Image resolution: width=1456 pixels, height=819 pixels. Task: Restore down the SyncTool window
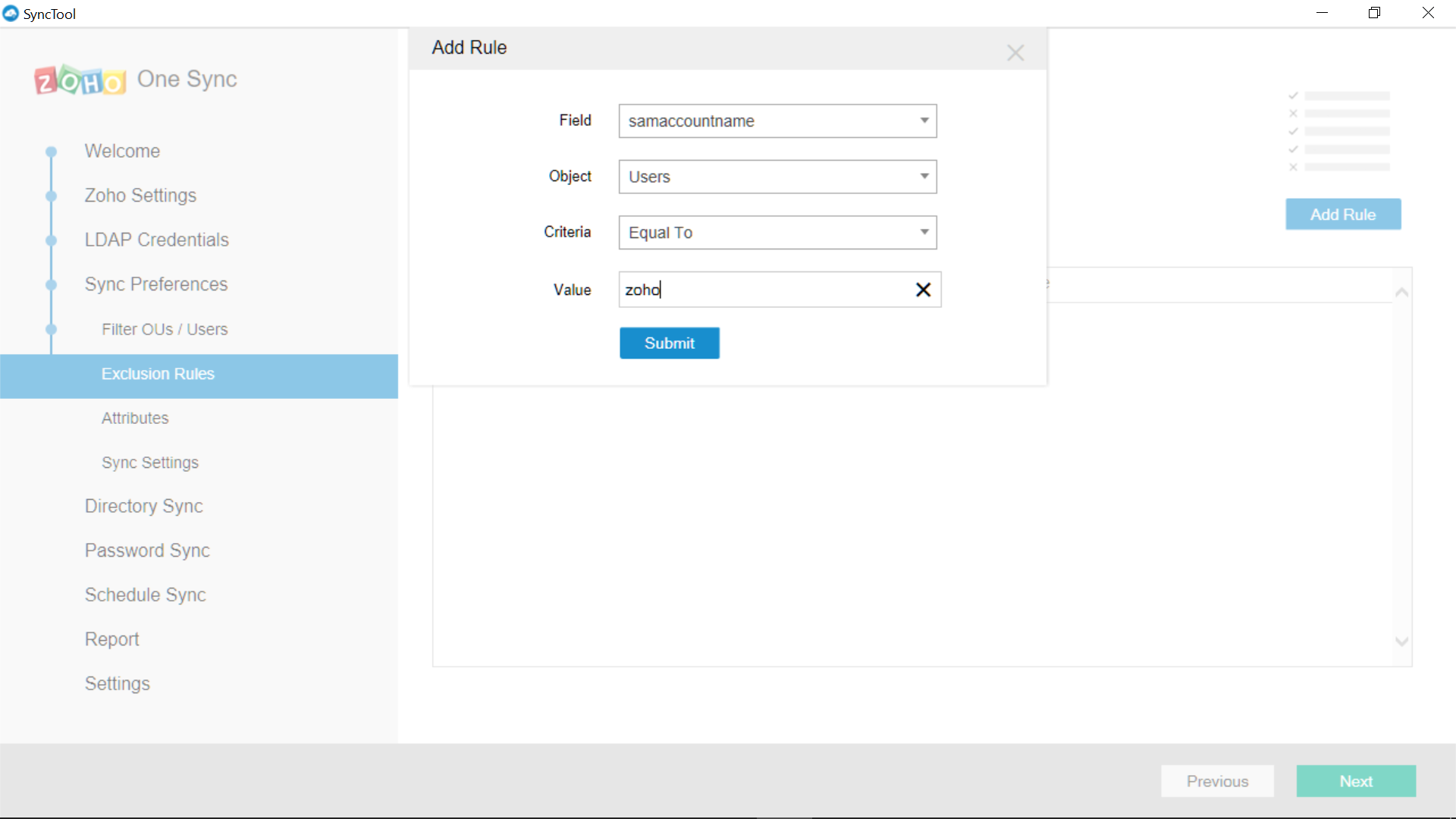tap(1374, 13)
